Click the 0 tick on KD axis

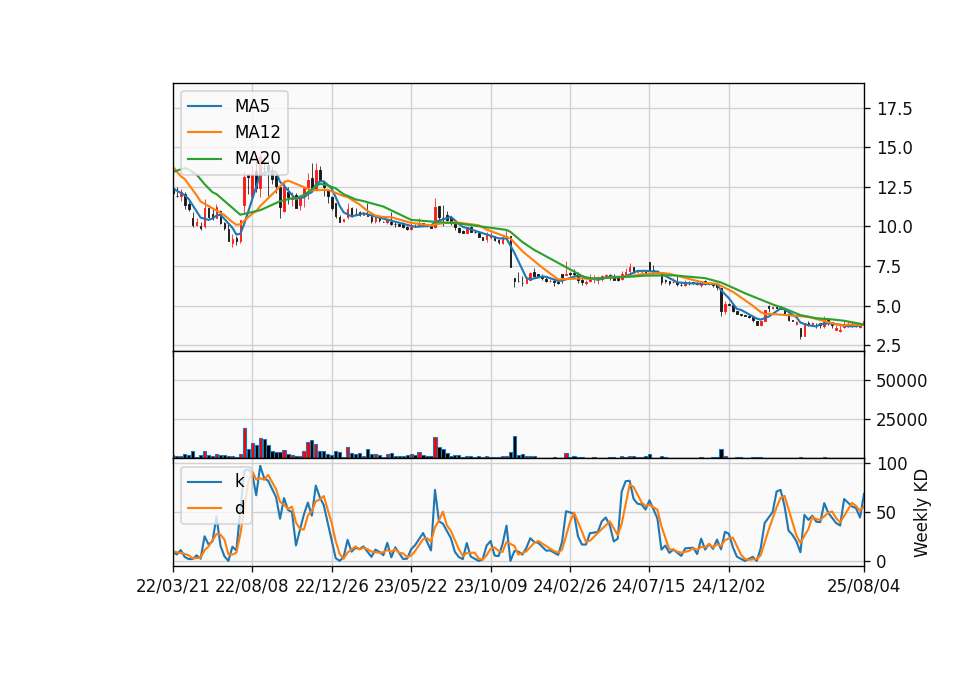[882, 561]
